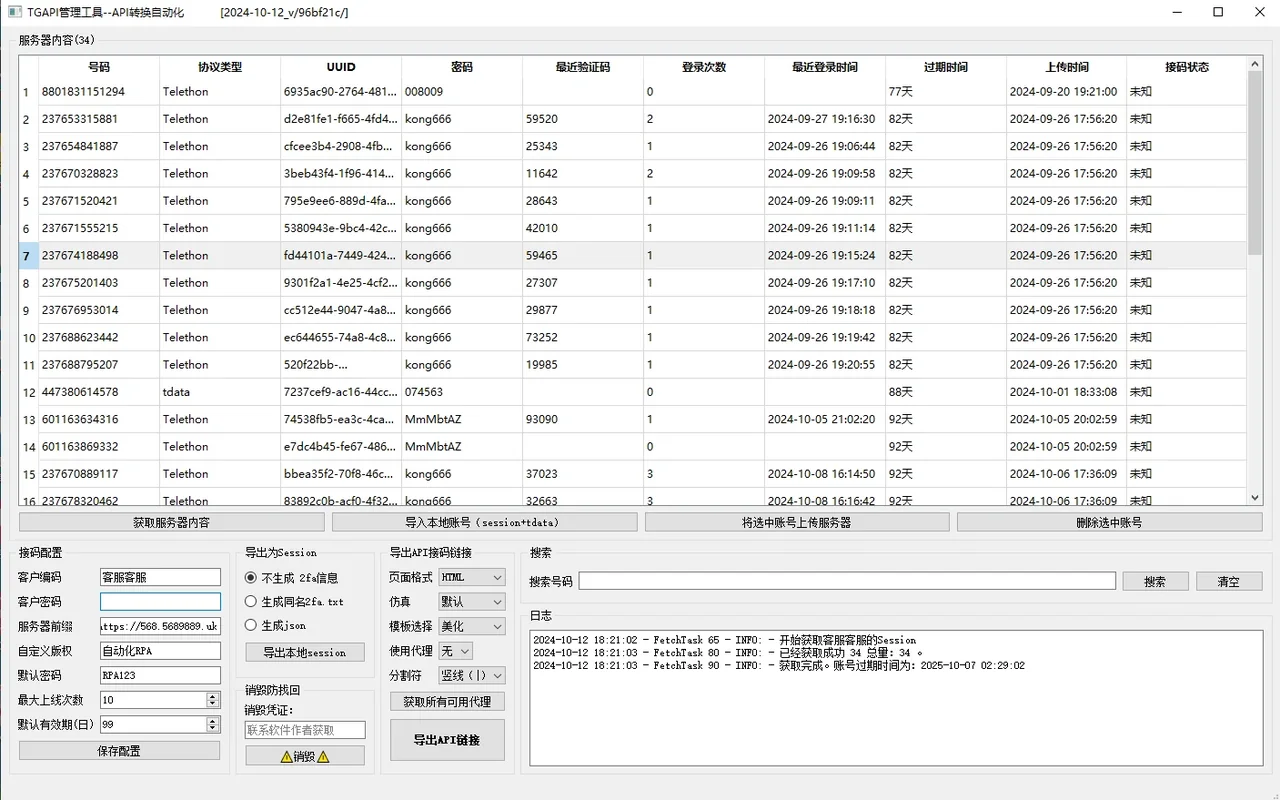This screenshot has height=800, width=1280.
Task: Sort by the 号码 column header
Action: click(x=99, y=67)
